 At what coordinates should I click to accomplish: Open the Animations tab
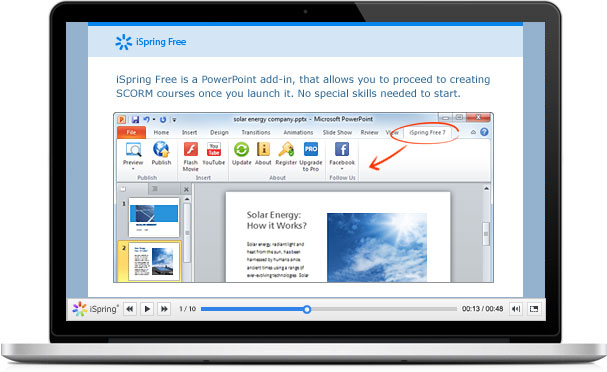(298, 132)
